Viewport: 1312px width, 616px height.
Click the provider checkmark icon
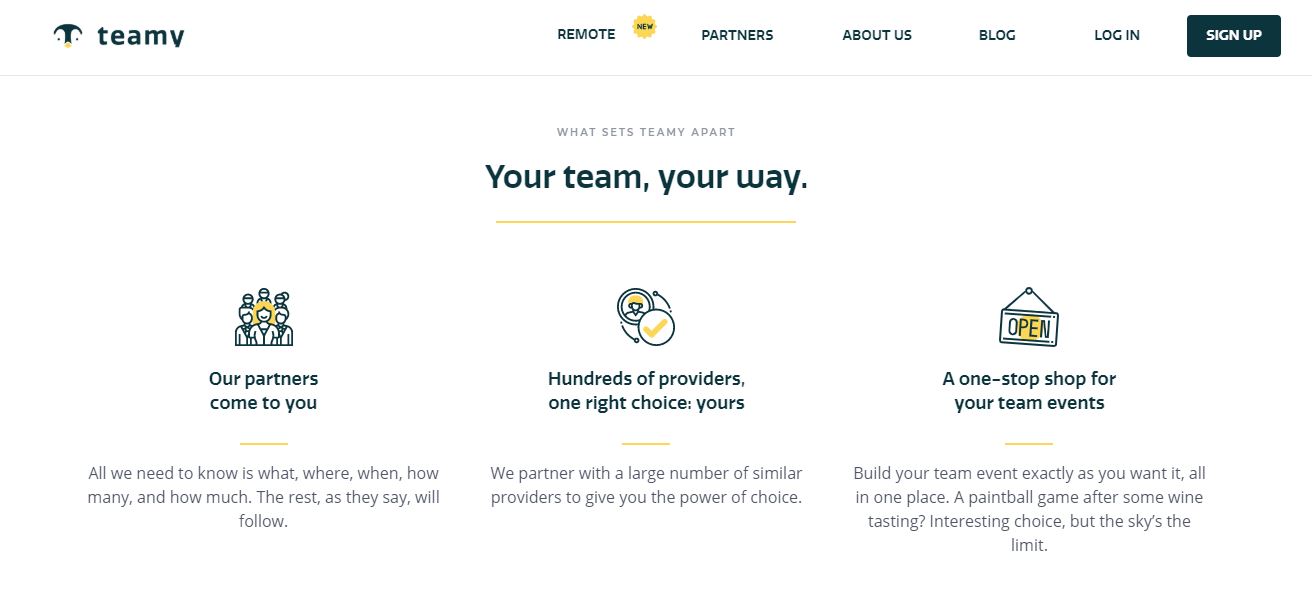646,317
